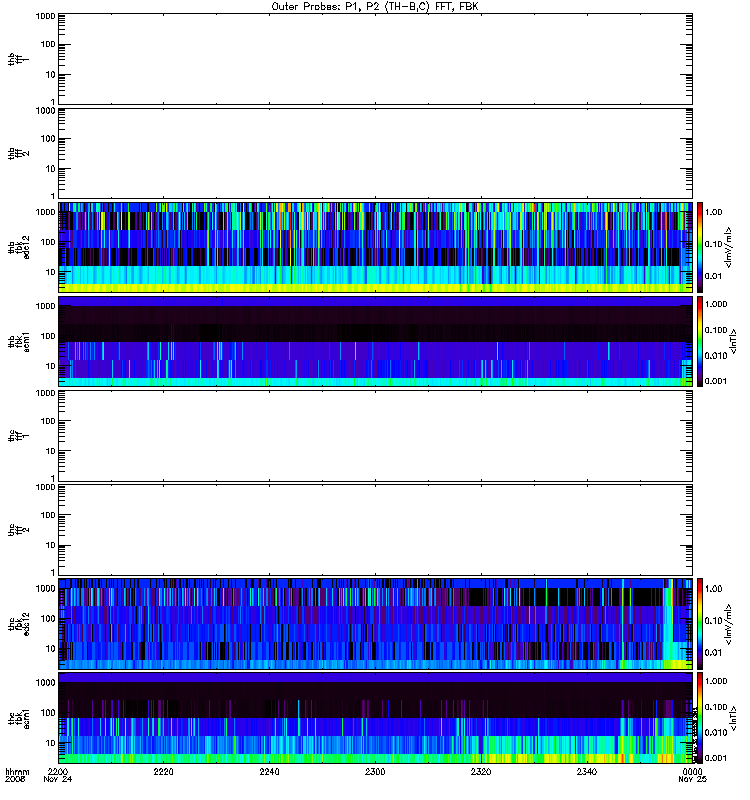Select the empty thb fft 2 panel
The image size is (750, 800).
click(x=376, y=153)
